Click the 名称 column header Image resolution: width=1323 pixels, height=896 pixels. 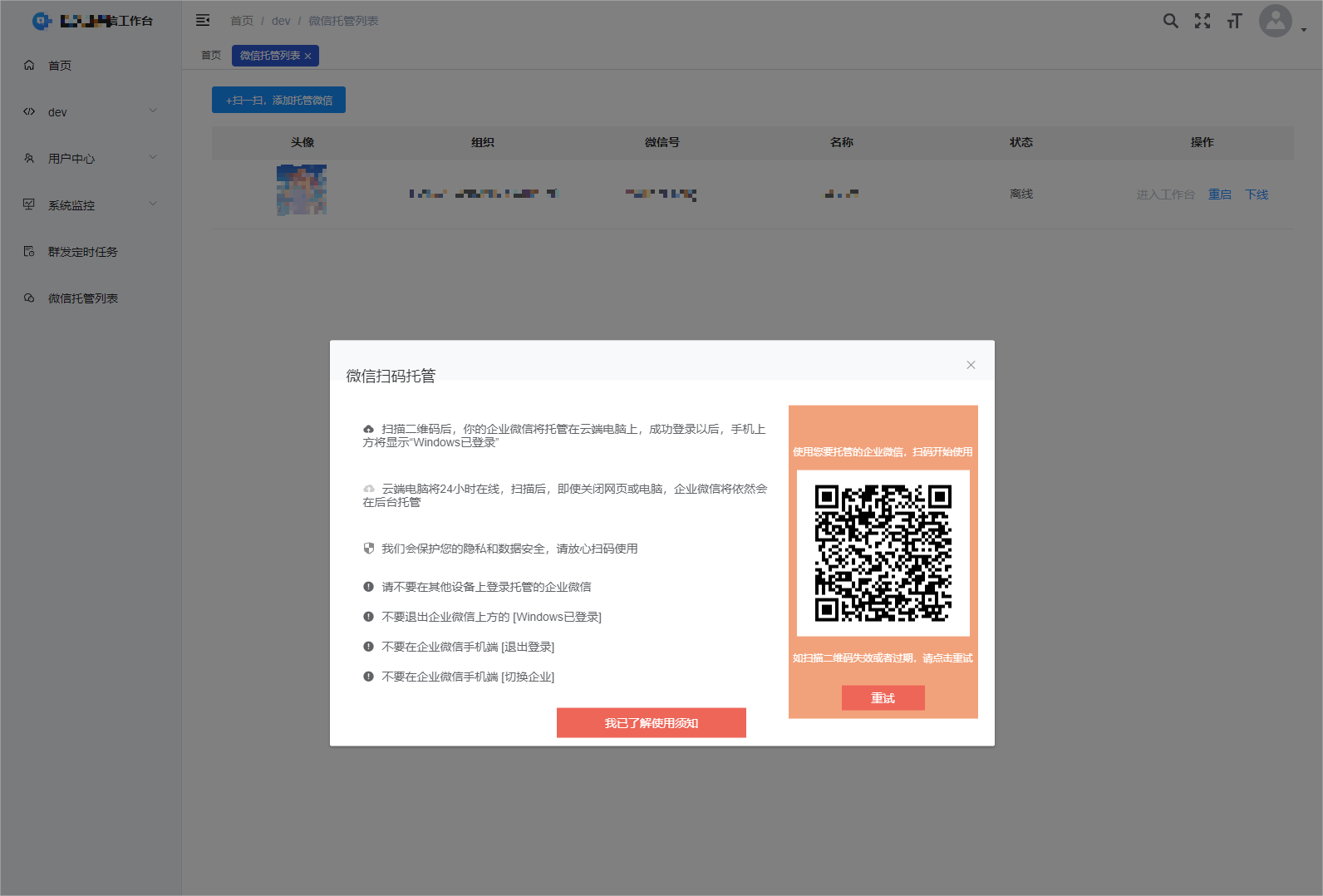pos(842,142)
